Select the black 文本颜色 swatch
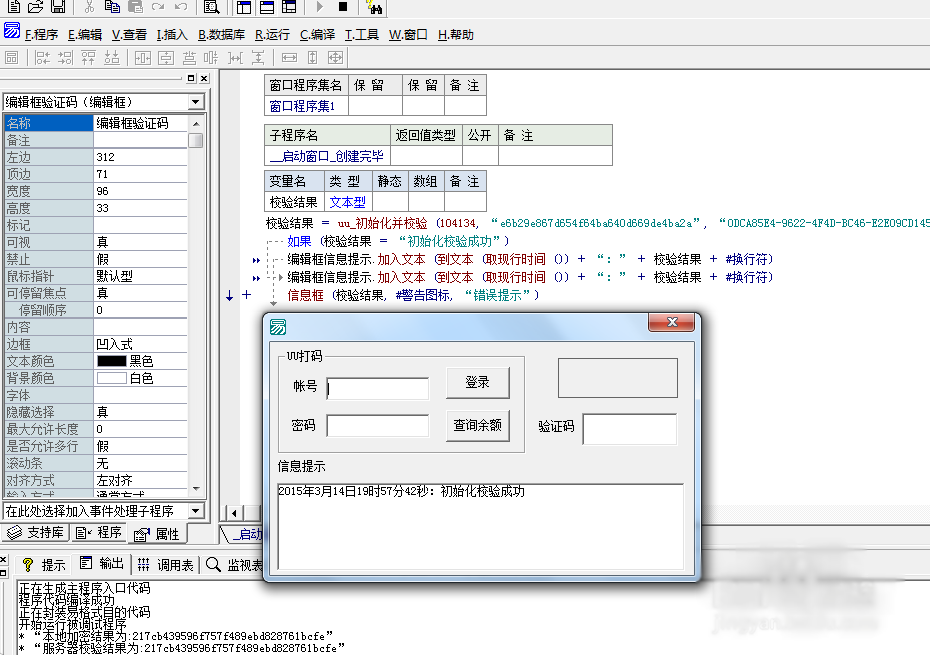Screen dimensions: 930x655 (x=111, y=361)
